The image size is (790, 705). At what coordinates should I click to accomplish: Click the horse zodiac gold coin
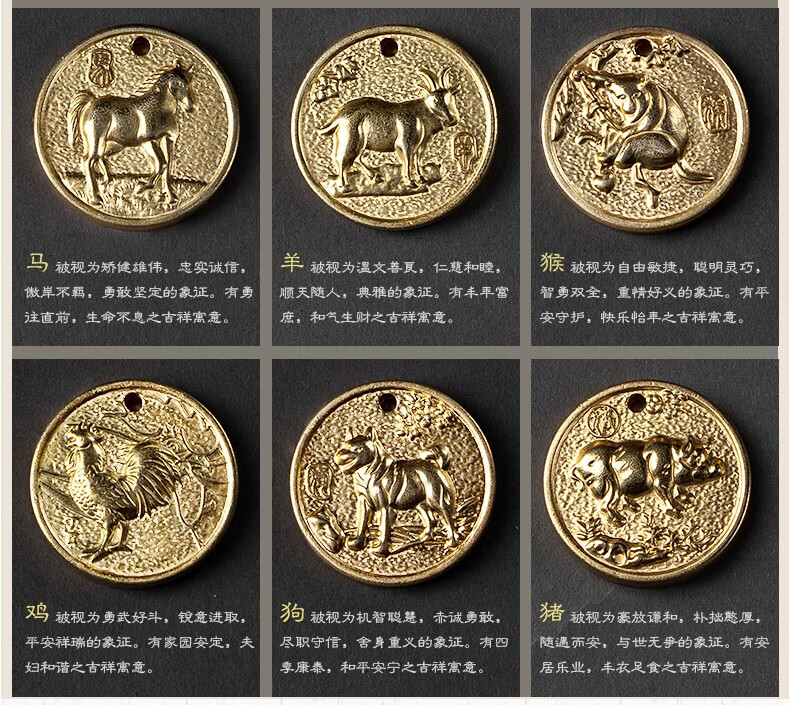click(x=136, y=126)
